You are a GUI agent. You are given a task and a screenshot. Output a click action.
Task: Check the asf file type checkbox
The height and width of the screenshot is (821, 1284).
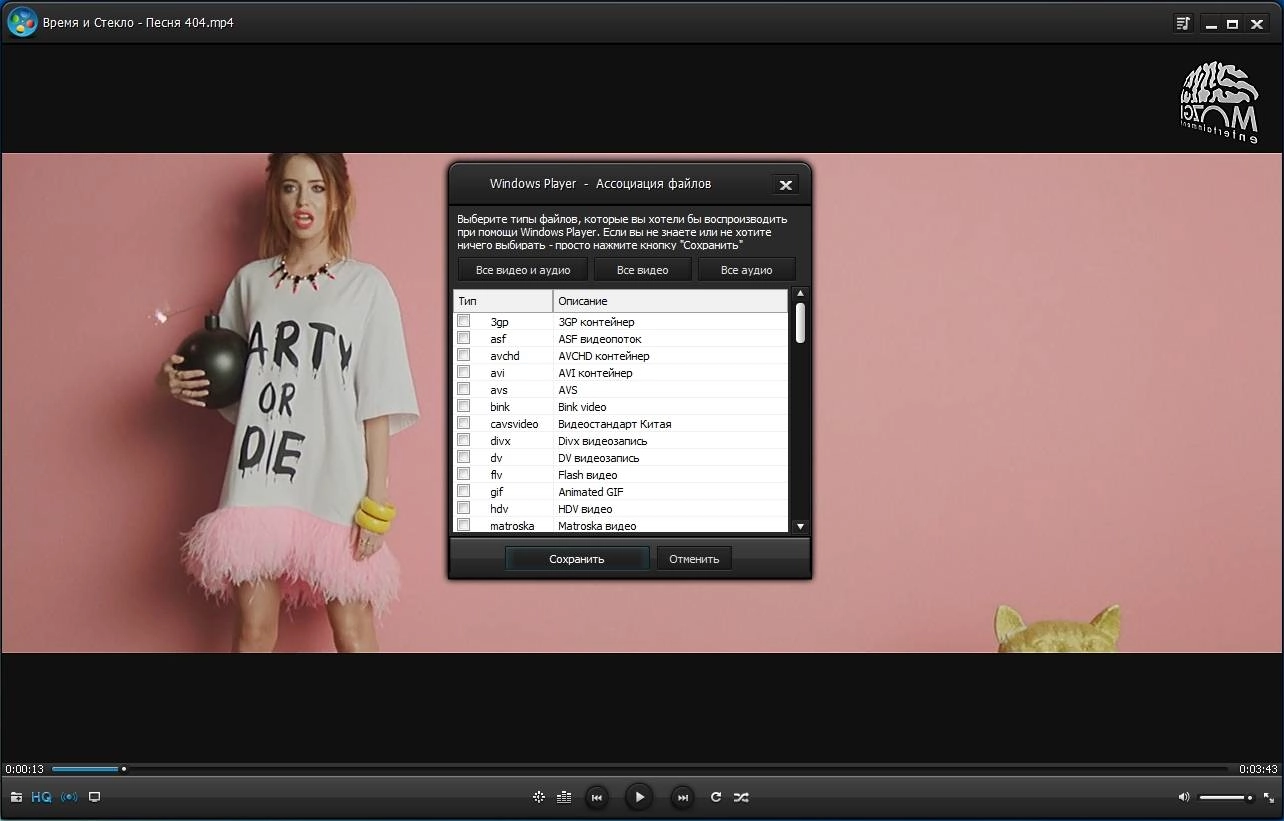click(x=464, y=338)
